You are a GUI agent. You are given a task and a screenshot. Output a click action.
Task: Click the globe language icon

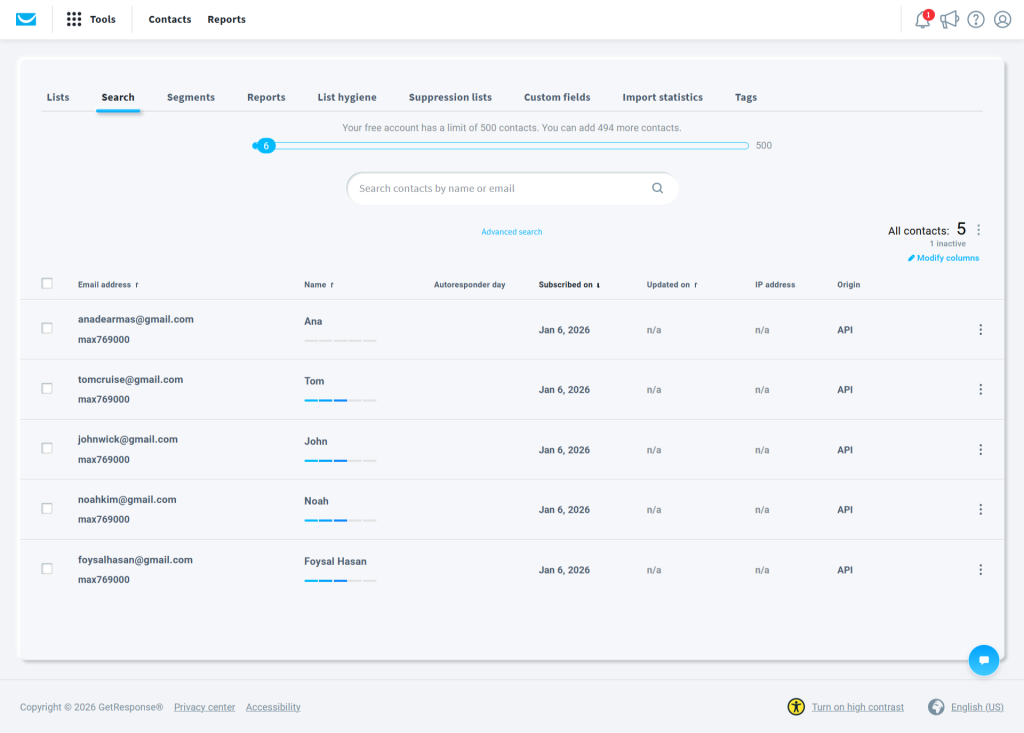tap(936, 707)
